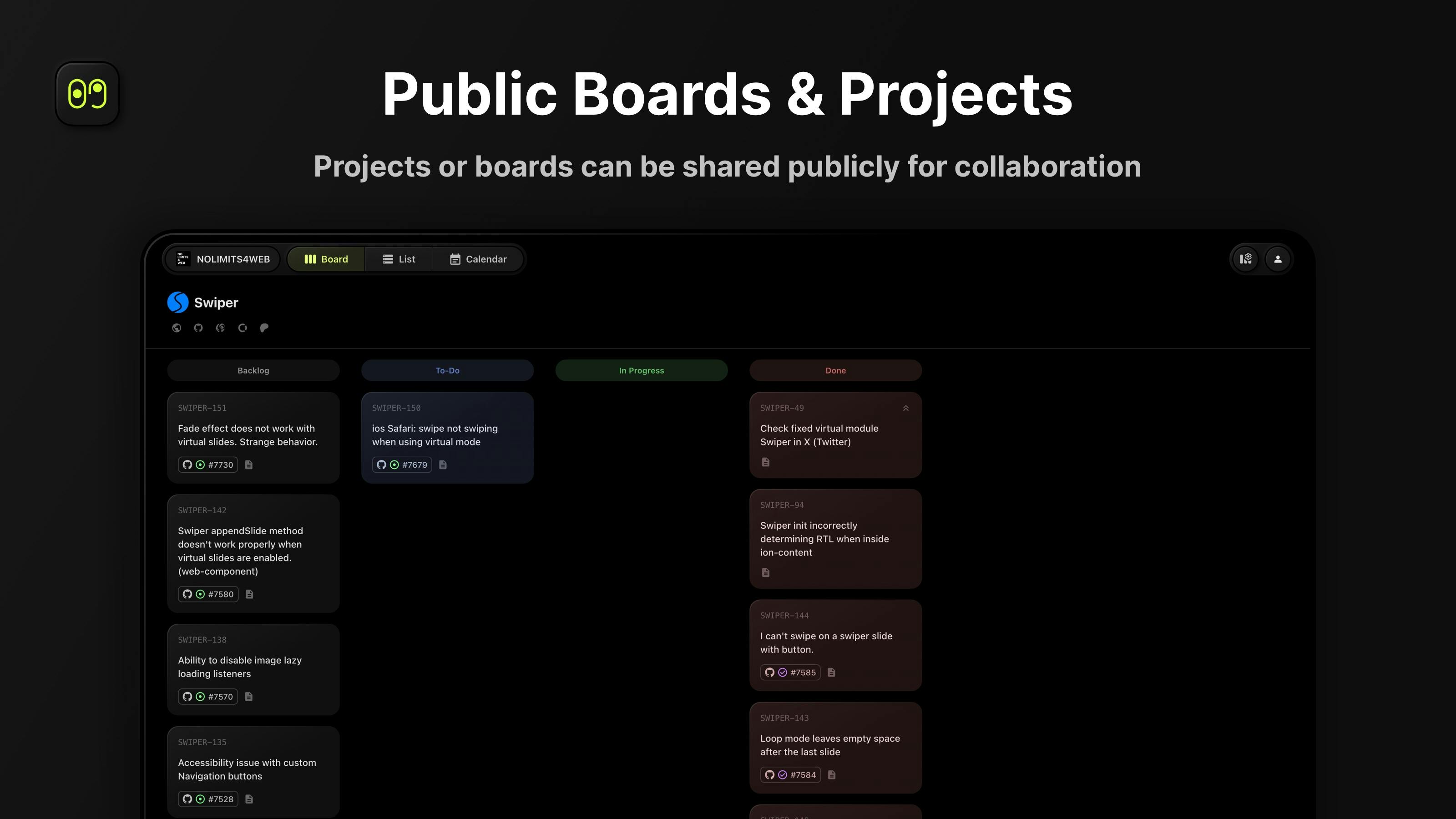Click the SWIPER-94 issue ID
The image size is (1456, 819).
click(782, 506)
